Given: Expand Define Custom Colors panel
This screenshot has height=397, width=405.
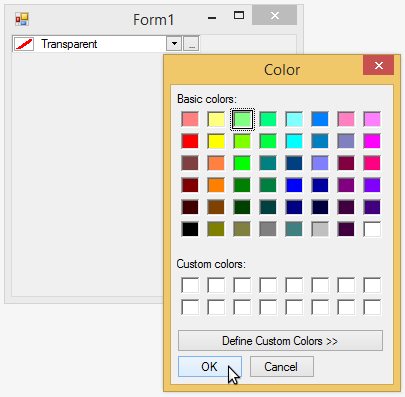Looking at the screenshot, I should tap(280, 341).
